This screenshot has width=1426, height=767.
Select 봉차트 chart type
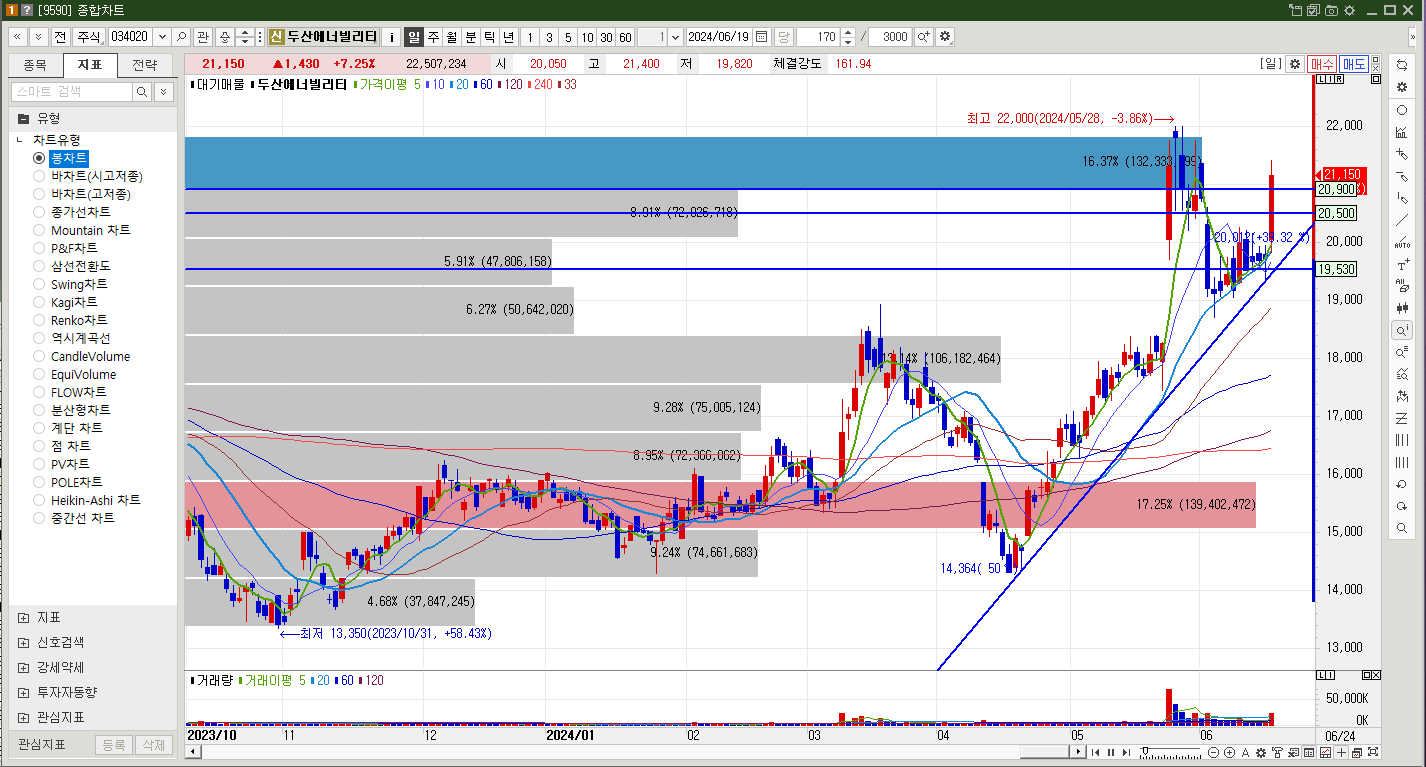69,158
